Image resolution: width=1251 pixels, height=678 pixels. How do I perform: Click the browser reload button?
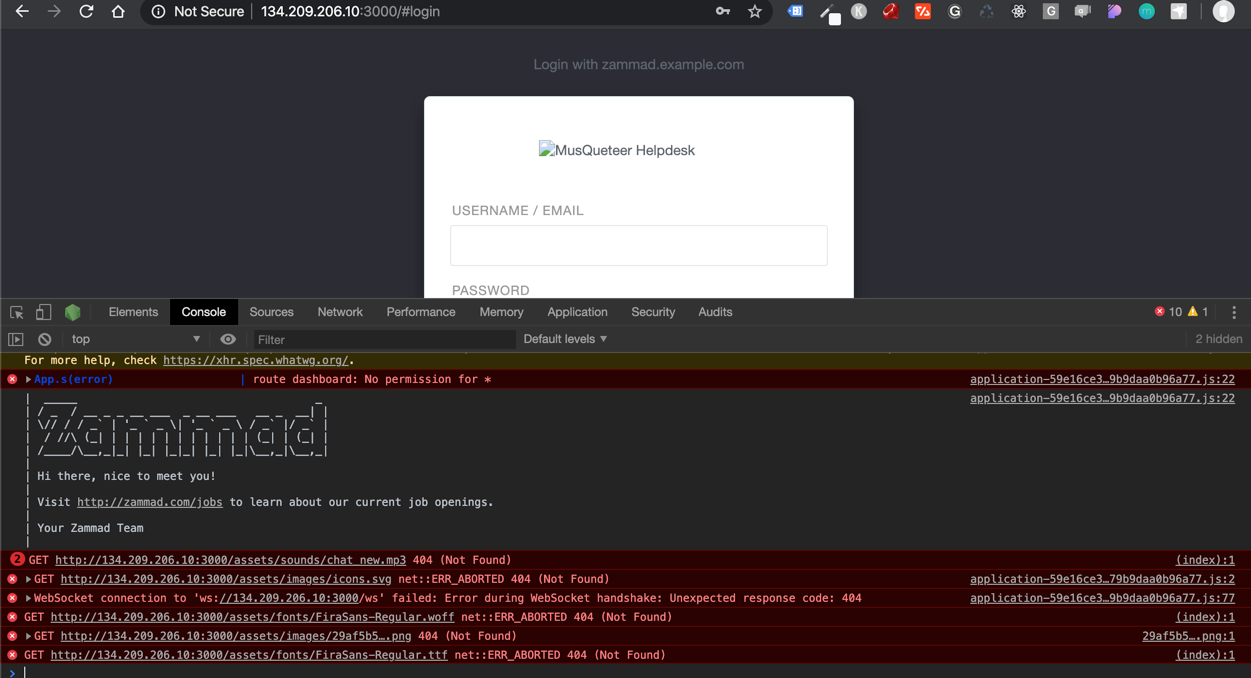[87, 12]
